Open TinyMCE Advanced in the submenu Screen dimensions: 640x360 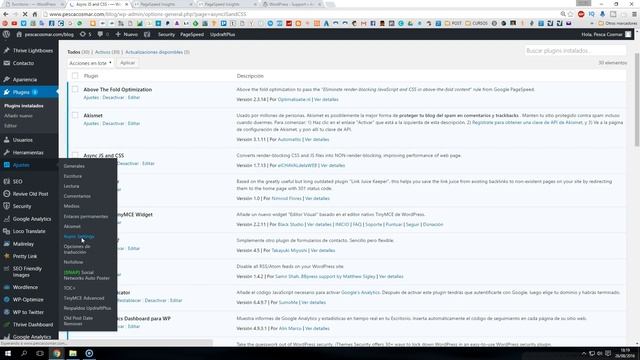coord(84,298)
